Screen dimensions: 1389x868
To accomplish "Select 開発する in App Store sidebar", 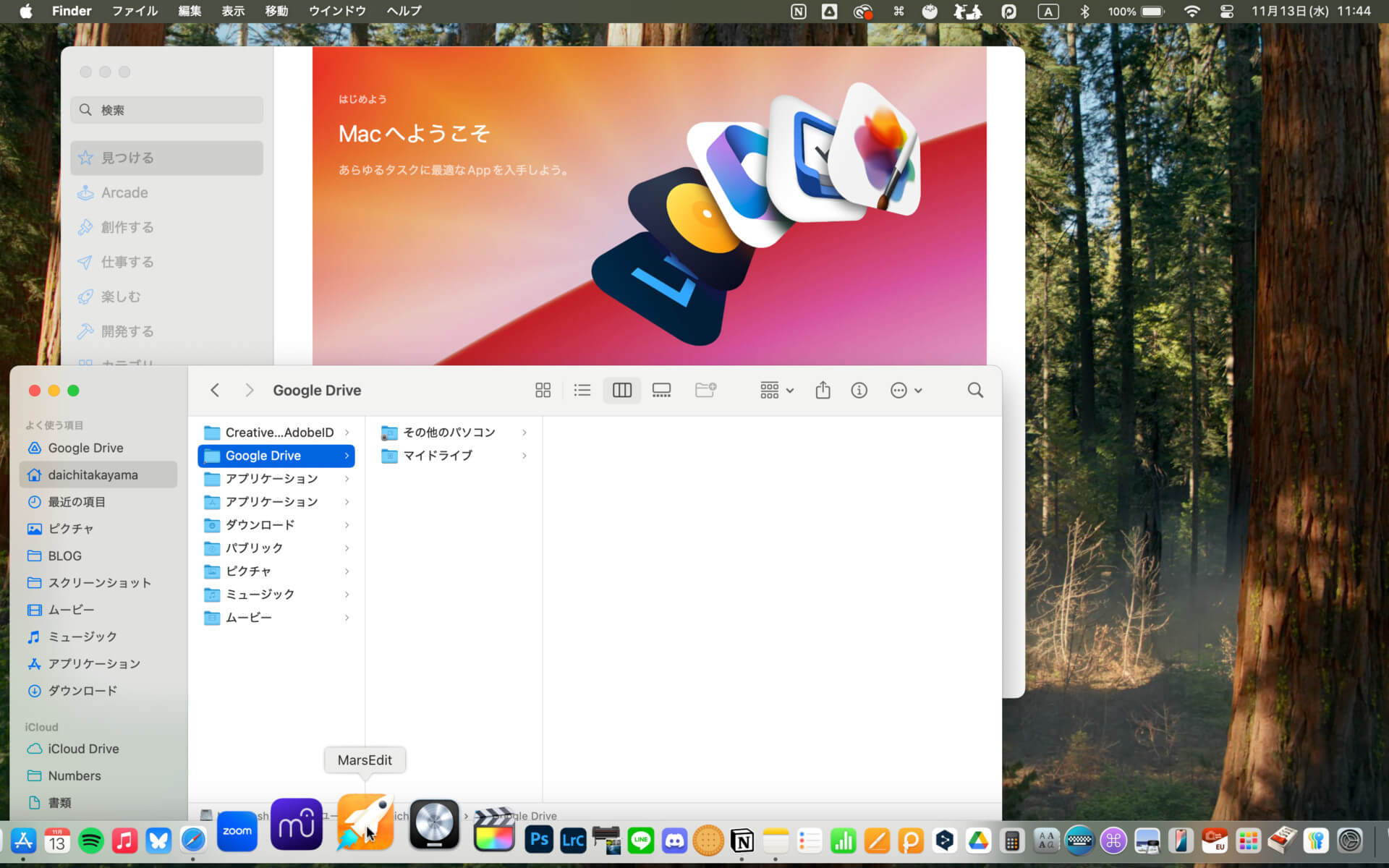I will (167, 331).
